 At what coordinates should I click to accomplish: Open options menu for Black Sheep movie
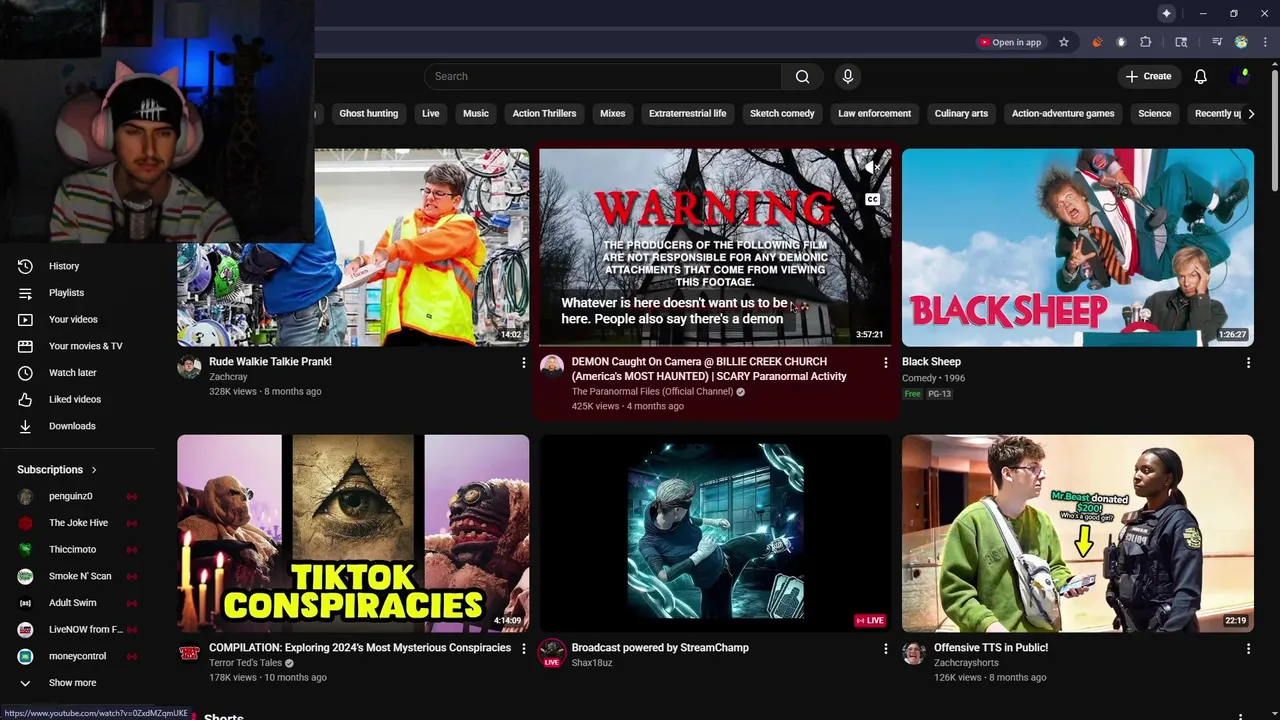(x=1248, y=363)
